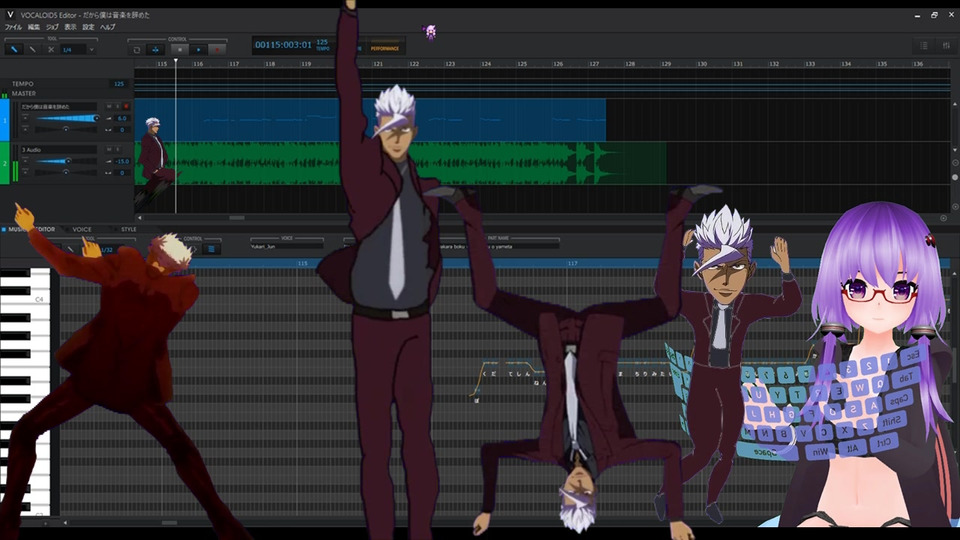
Task: Click the C4 piano key
Action: click(25, 299)
